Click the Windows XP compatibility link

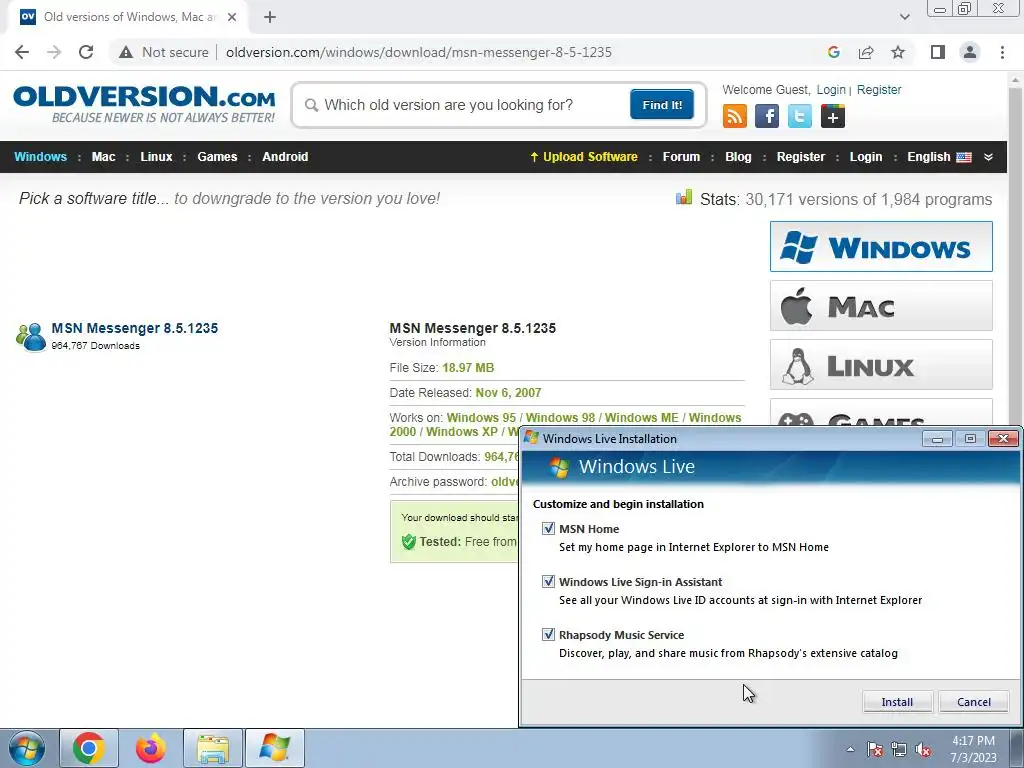point(462,432)
